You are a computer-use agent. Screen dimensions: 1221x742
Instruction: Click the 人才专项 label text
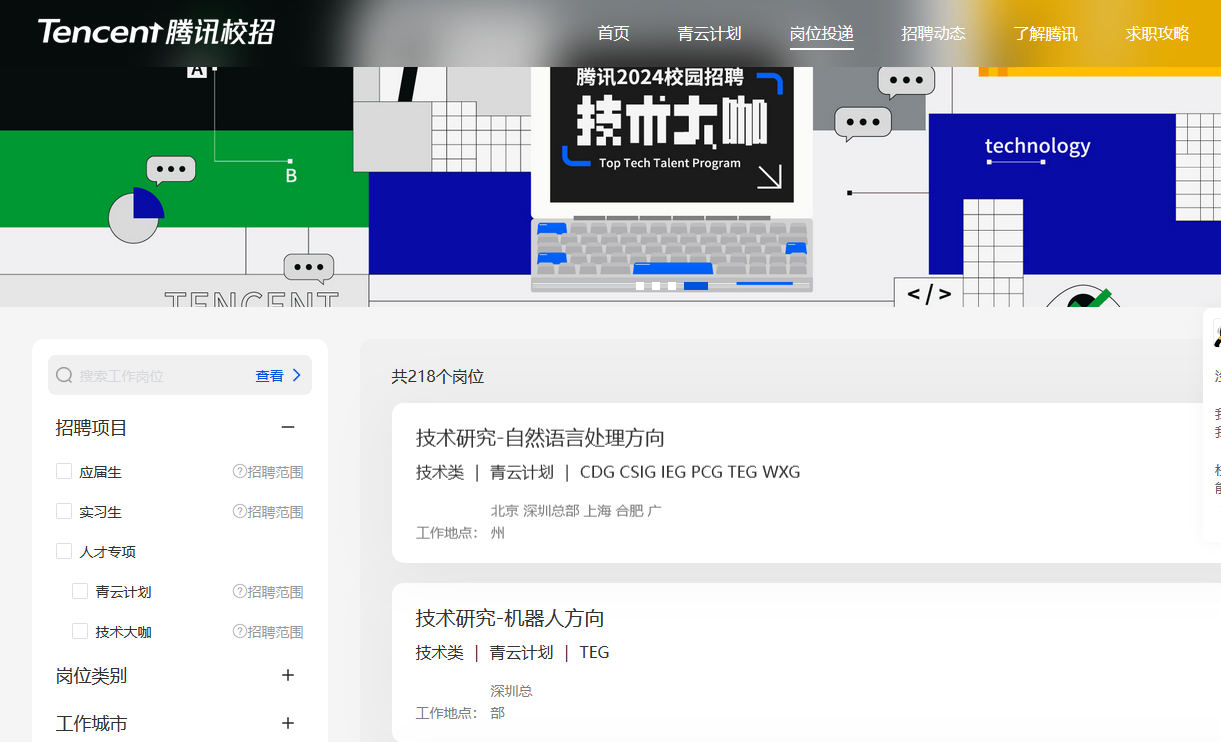107,552
